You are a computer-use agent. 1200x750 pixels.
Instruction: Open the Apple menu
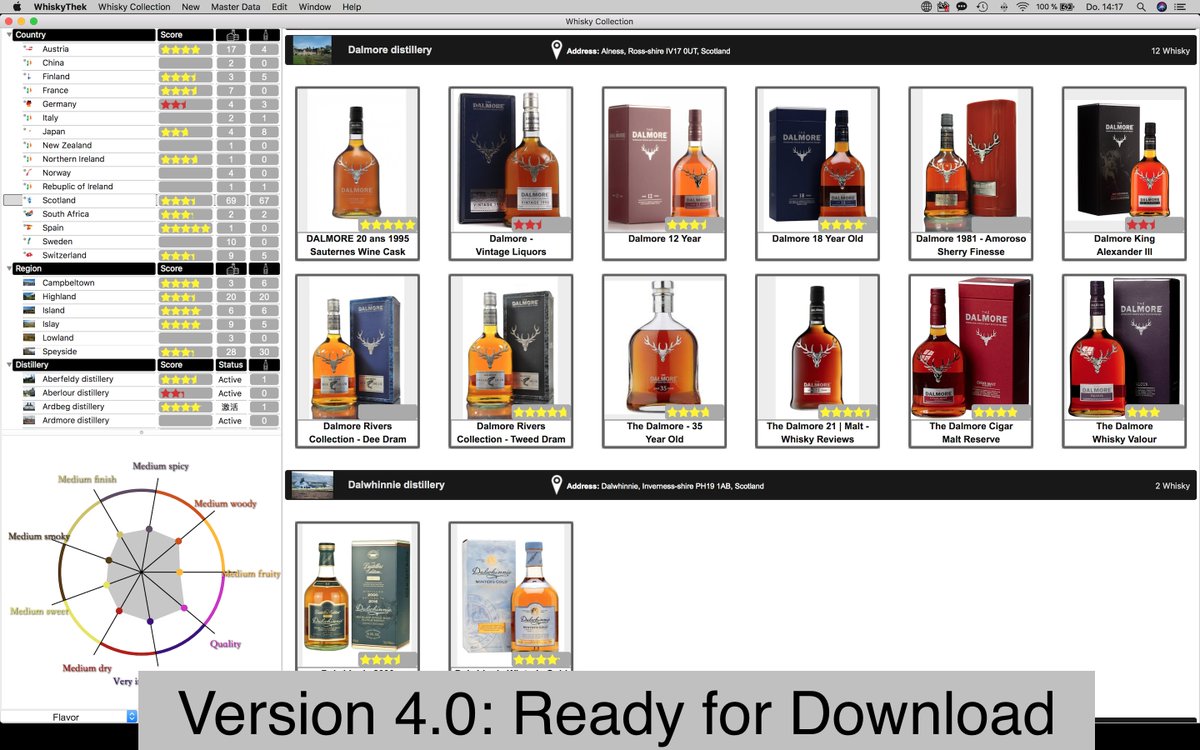pyautogui.click(x=16, y=7)
